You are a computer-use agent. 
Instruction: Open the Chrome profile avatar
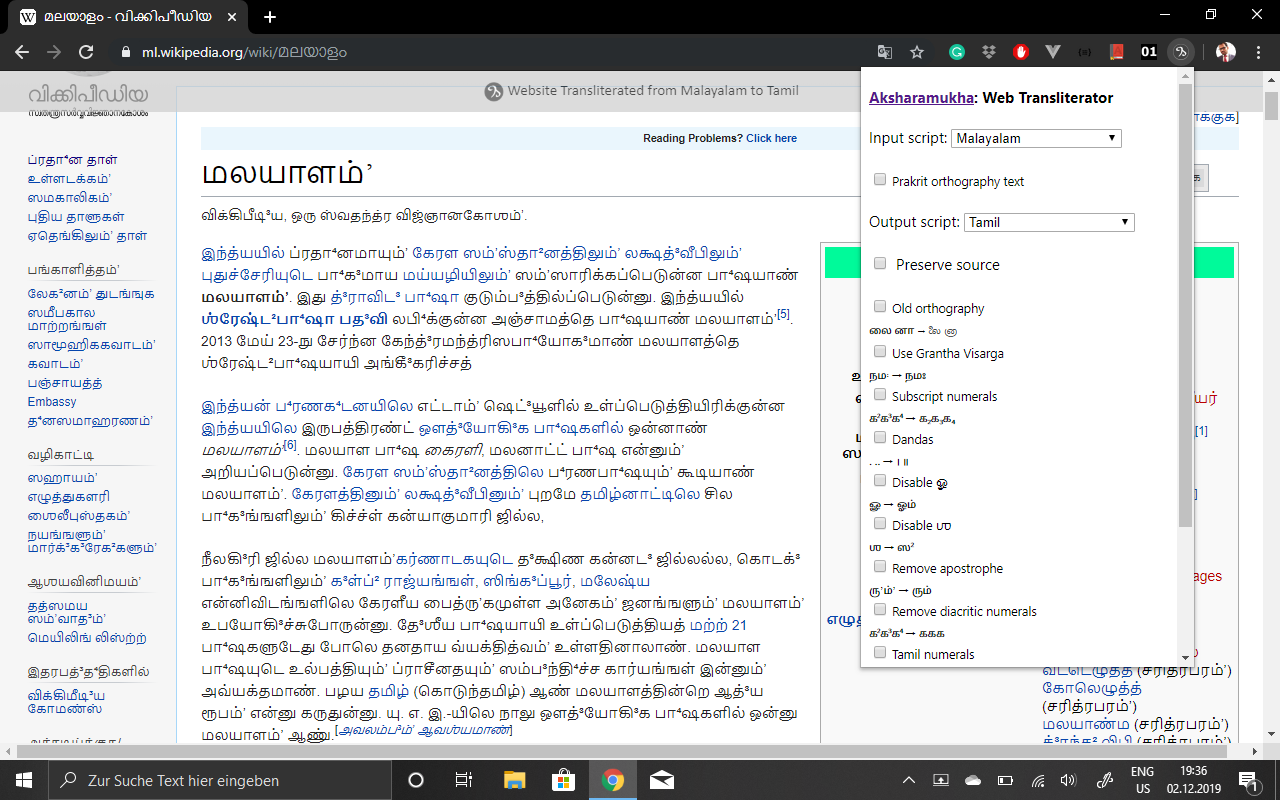[1225, 52]
